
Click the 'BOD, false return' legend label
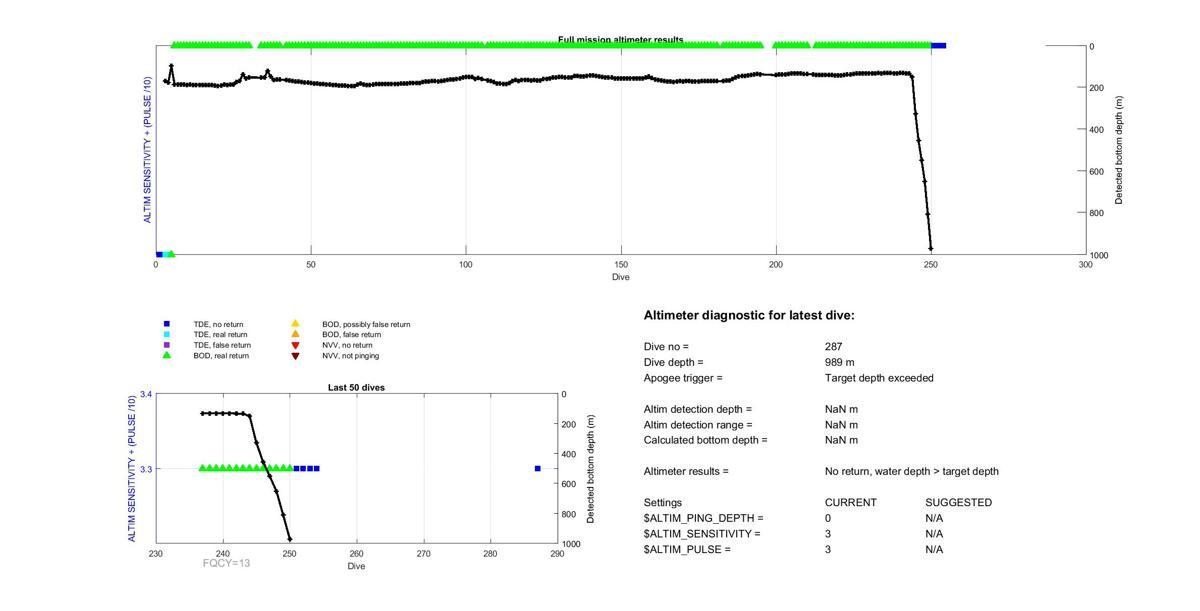point(352,334)
